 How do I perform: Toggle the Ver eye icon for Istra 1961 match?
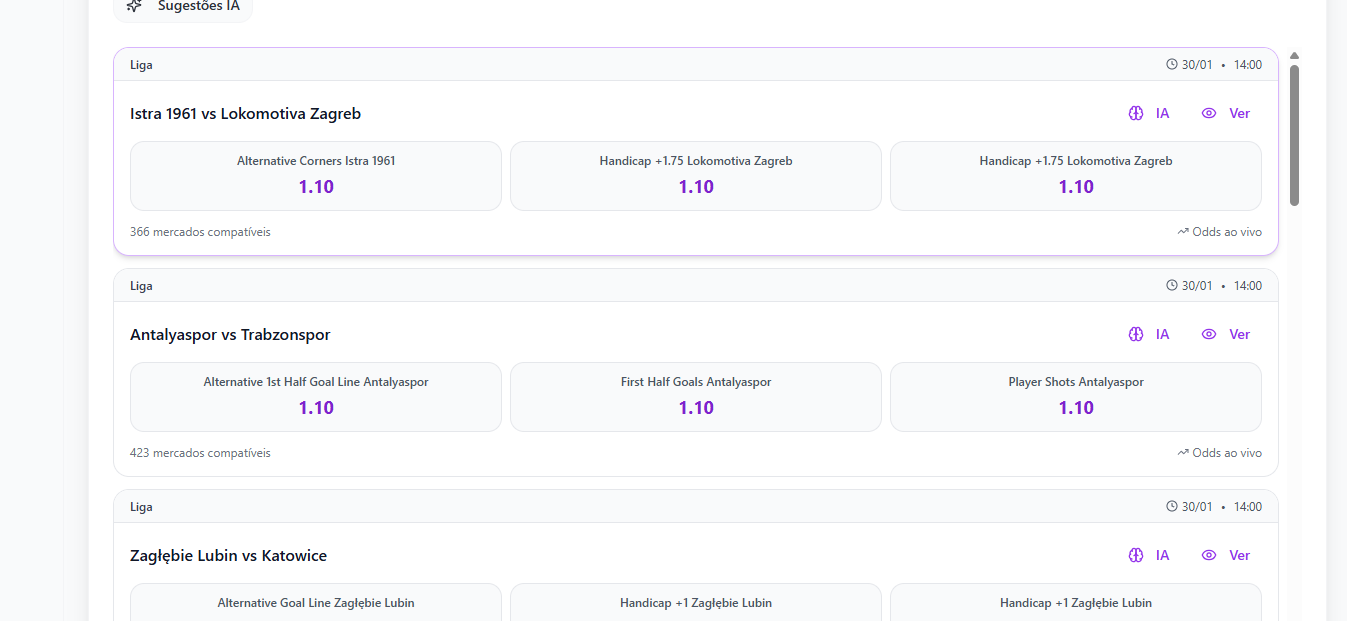(x=1208, y=113)
